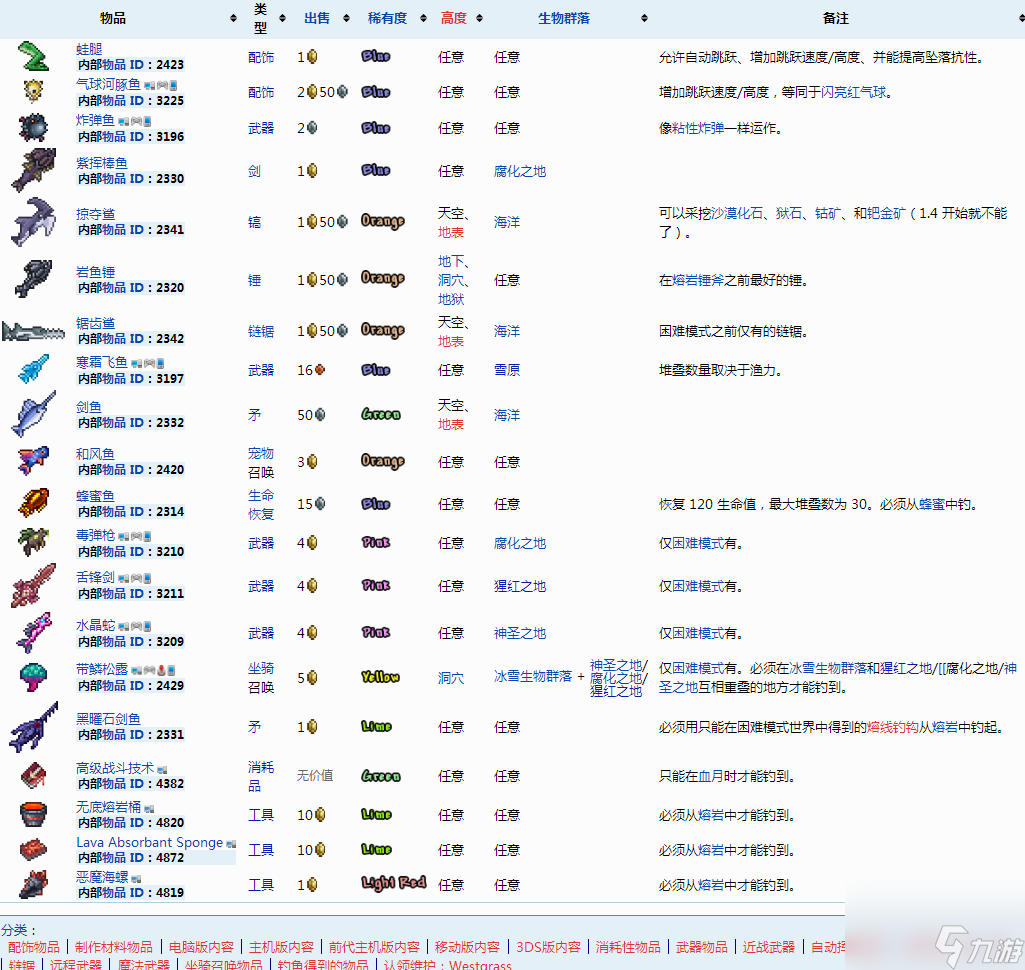Image resolution: width=1025 pixels, height=970 pixels.
Task: Open the 电脑版内容 category link
Action: click(x=201, y=947)
